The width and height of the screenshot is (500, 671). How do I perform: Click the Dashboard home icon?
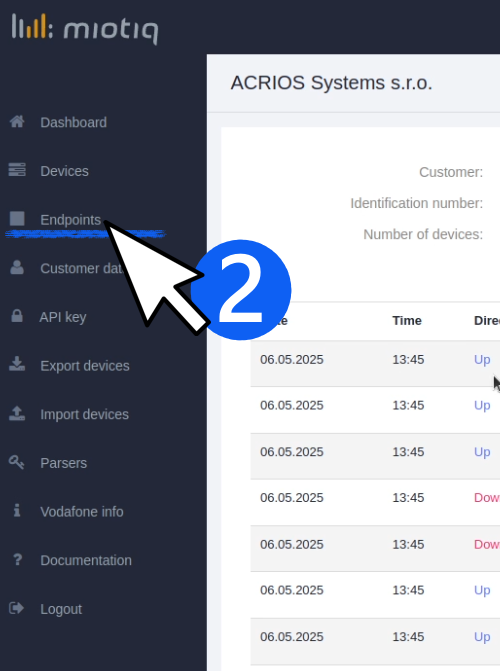(17, 122)
